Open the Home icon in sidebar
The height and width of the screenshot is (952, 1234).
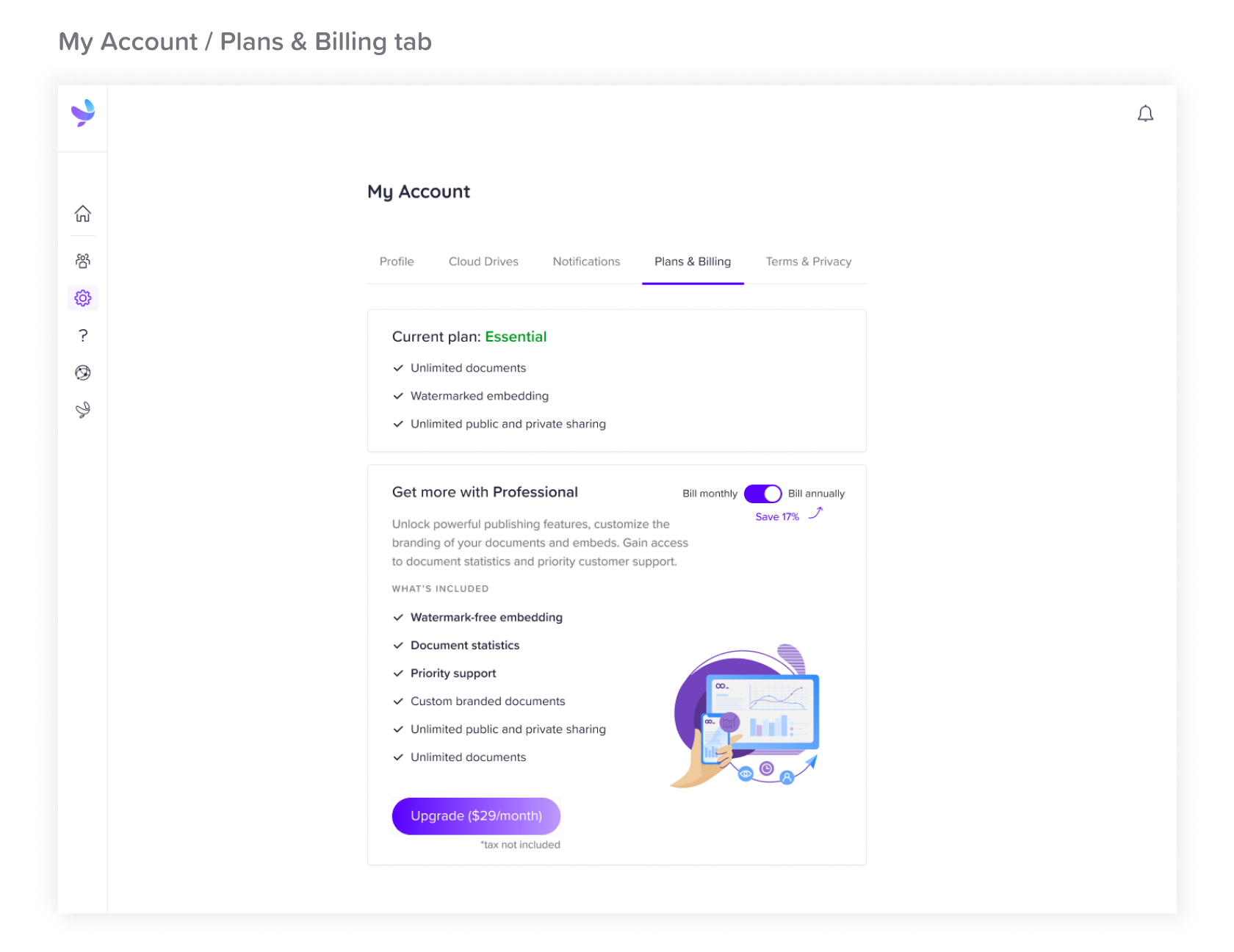pyautogui.click(x=83, y=213)
